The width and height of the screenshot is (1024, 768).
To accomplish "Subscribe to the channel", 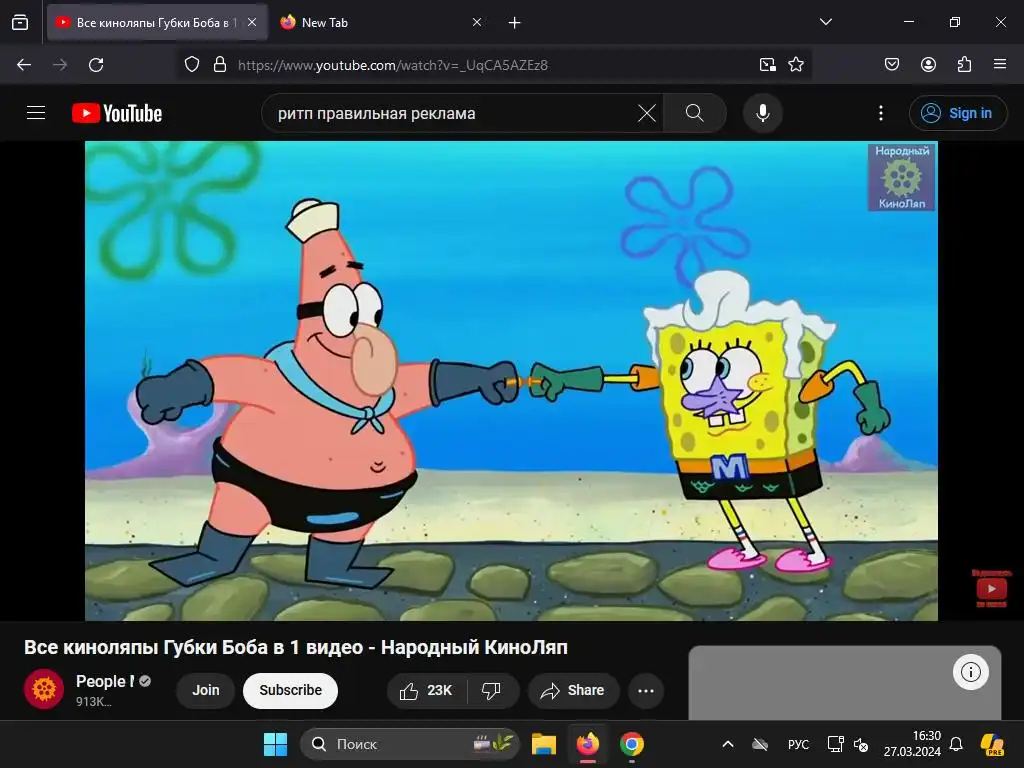I will pyautogui.click(x=291, y=690).
